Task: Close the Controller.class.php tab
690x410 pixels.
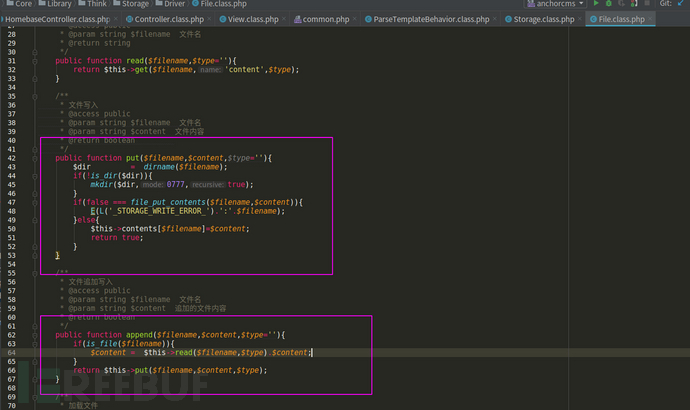Action: (209, 19)
